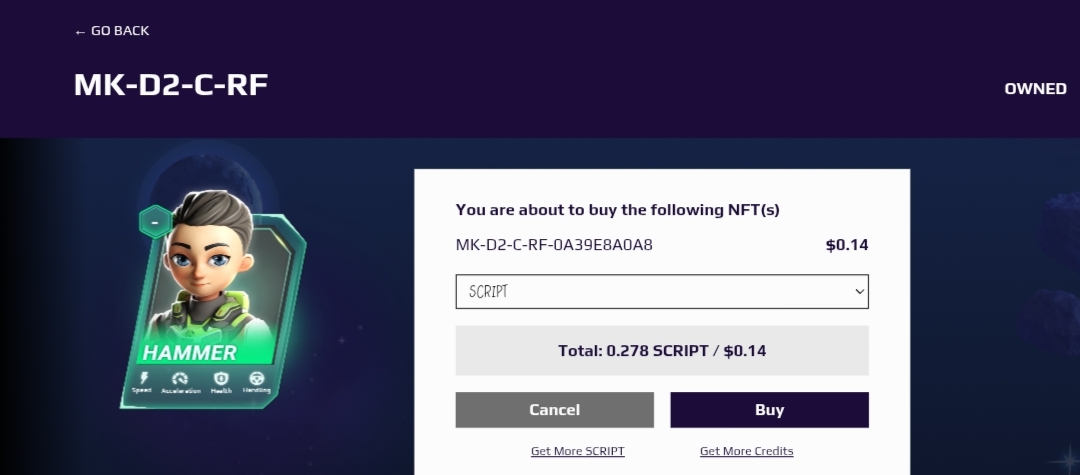Open the Get More SCRIPT link

pos(577,451)
